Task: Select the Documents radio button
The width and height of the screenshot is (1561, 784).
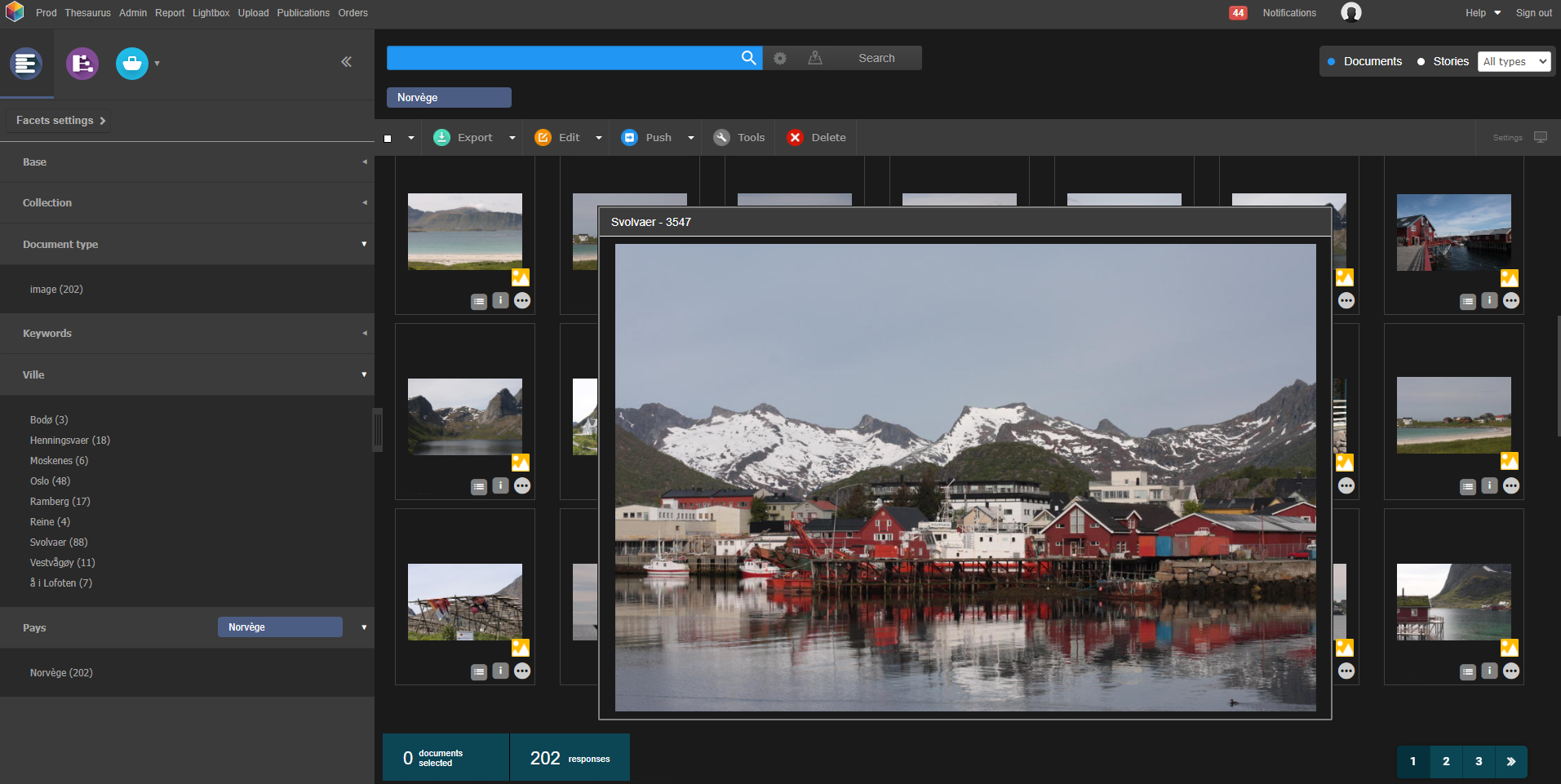Action: point(1331,61)
